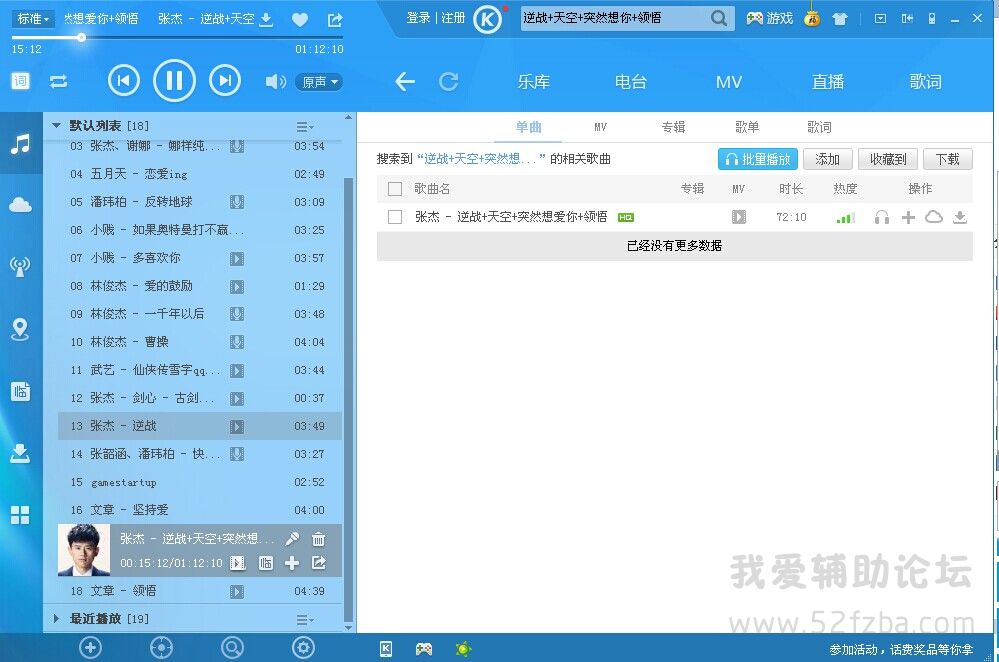The width and height of the screenshot is (999, 662).
Task: Click the album thumbnail of 张杰
Action: coord(84,550)
